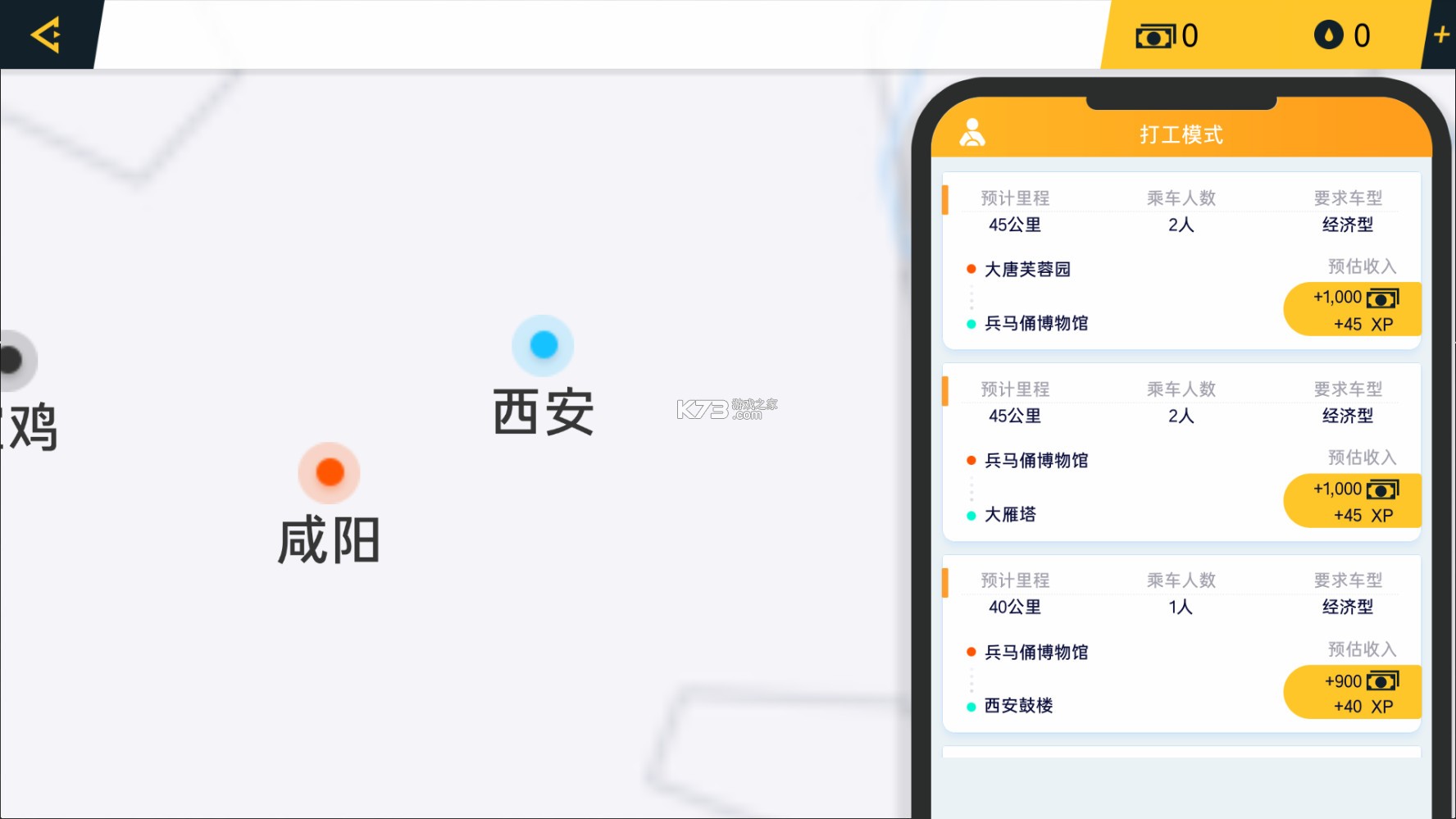Select pickup point 大唐芙蓉园 in first order
This screenshot has height=819, width=1456.
click(1027, 270)
